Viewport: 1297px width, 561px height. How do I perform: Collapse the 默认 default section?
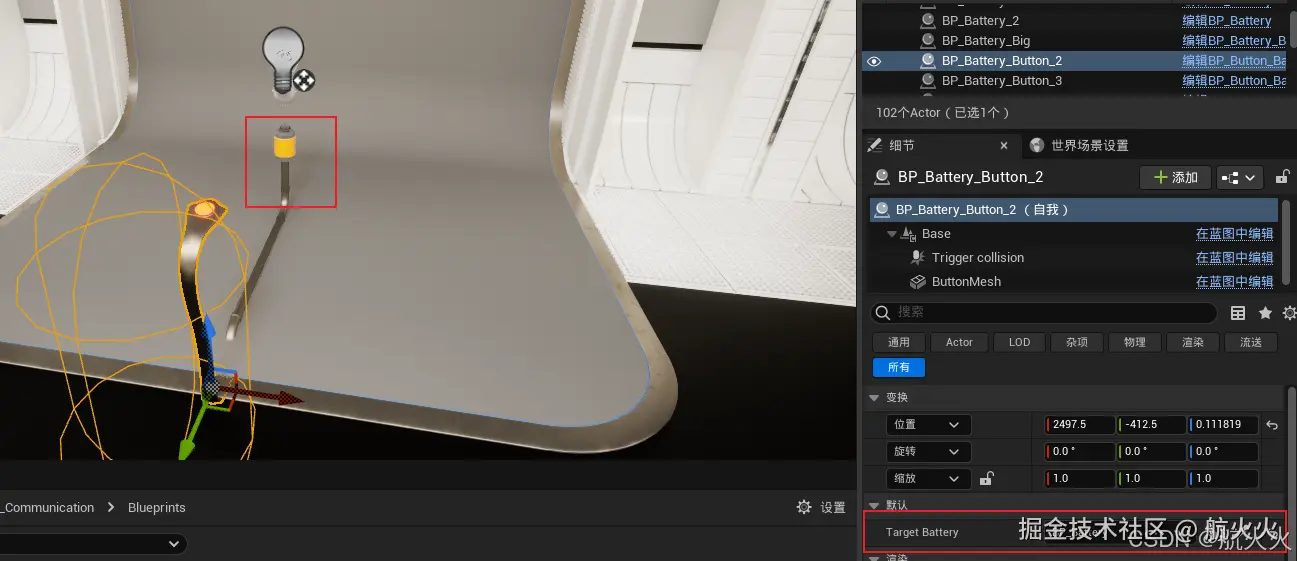pyautogui.click(x=874, y=506)
